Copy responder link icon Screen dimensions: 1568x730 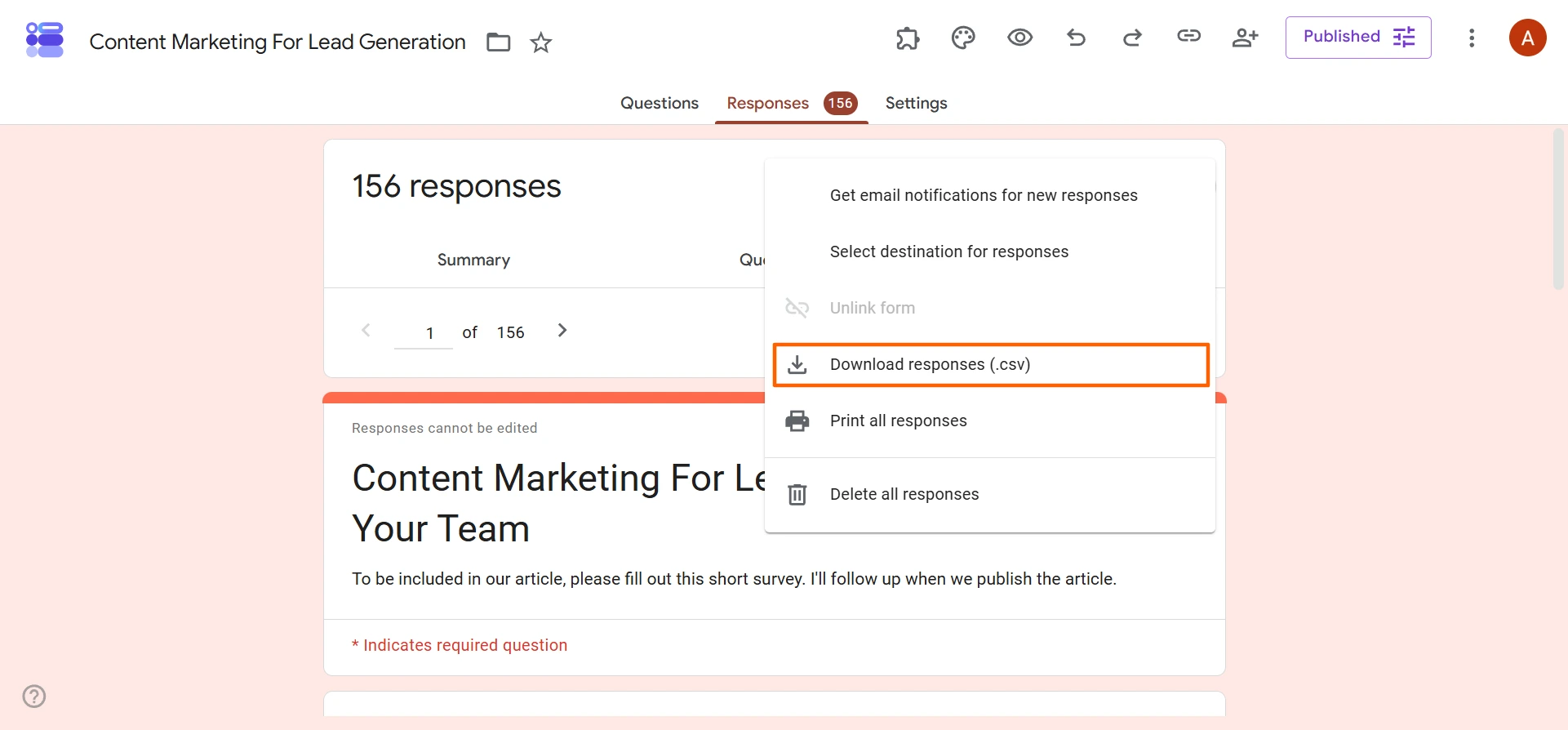click(1188, 36)
